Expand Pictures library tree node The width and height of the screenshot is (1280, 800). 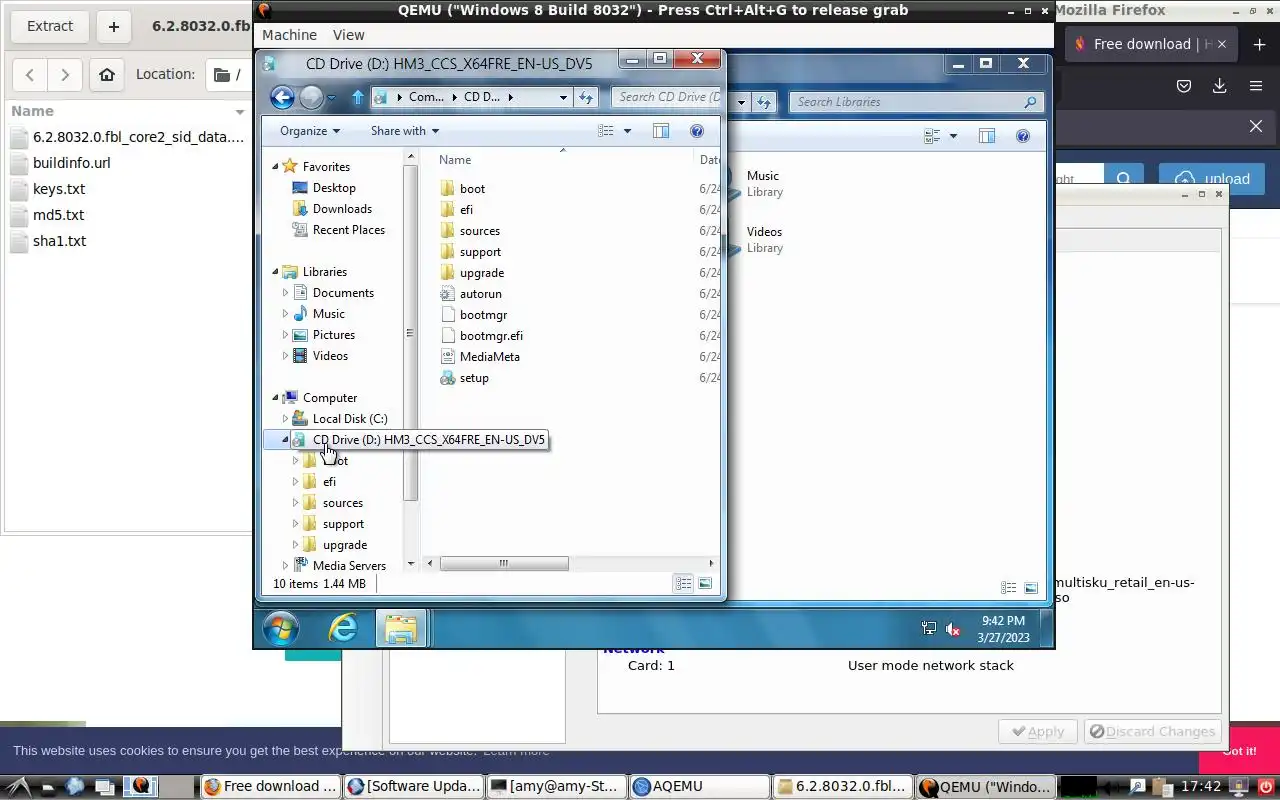tap(285, 335)
